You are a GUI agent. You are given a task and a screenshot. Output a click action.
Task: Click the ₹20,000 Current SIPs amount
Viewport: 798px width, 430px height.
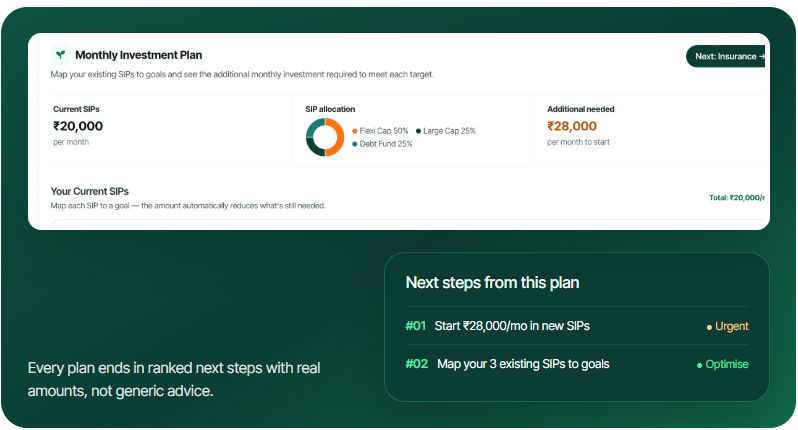click(x=78, y=126)
